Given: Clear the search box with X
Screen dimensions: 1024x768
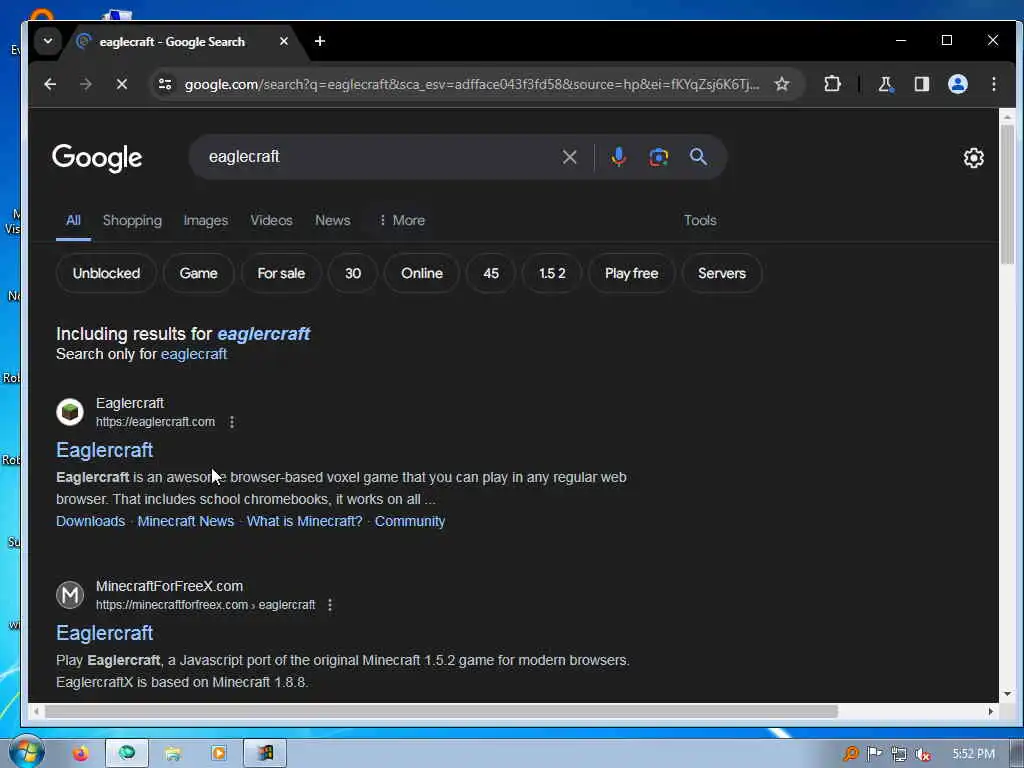Looking at the screenshot, I should click(x=569, y=157).
